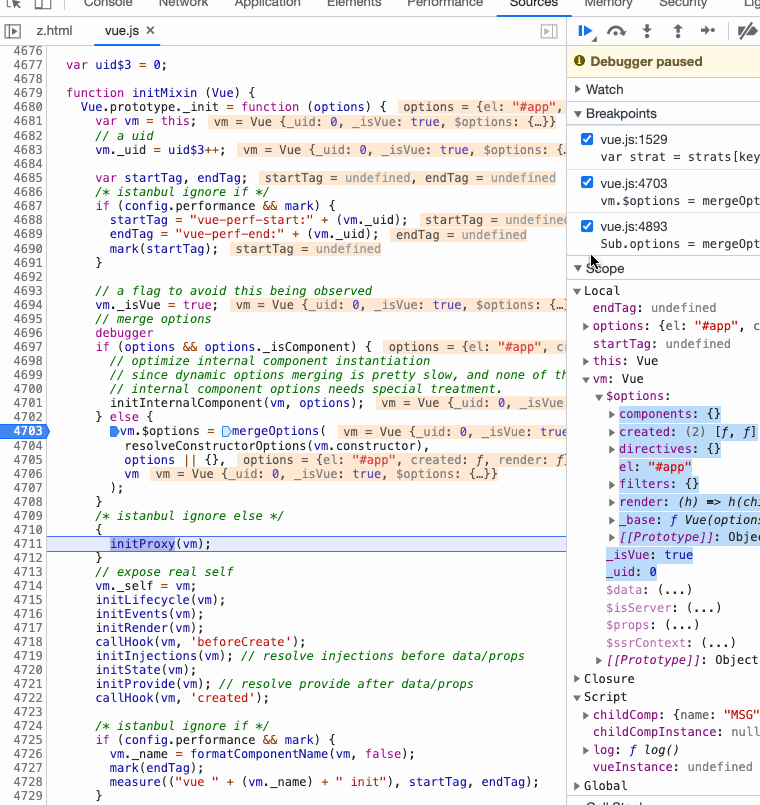Screen dimensions: 760x805
Task: Click $ssrContext getter (...) value
Action: (x=719, y=643)
